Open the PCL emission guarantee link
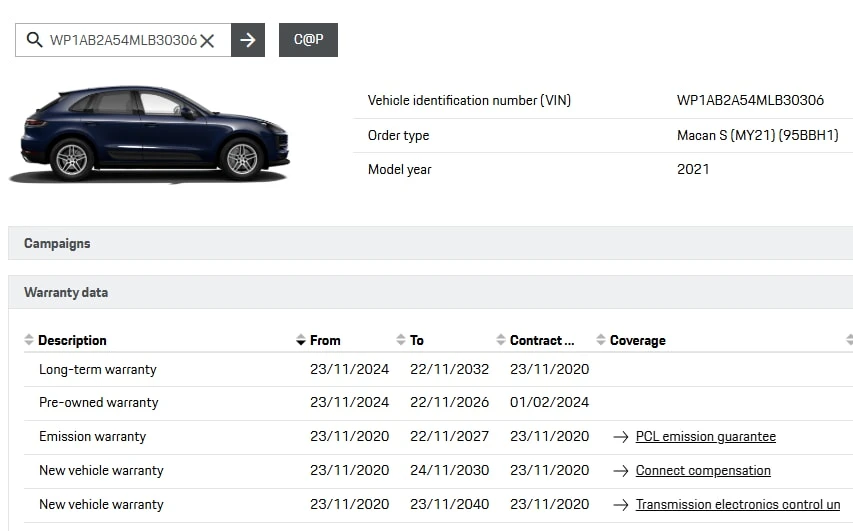The width and height of the screenshot is (853, 531). tap(706, 436)
